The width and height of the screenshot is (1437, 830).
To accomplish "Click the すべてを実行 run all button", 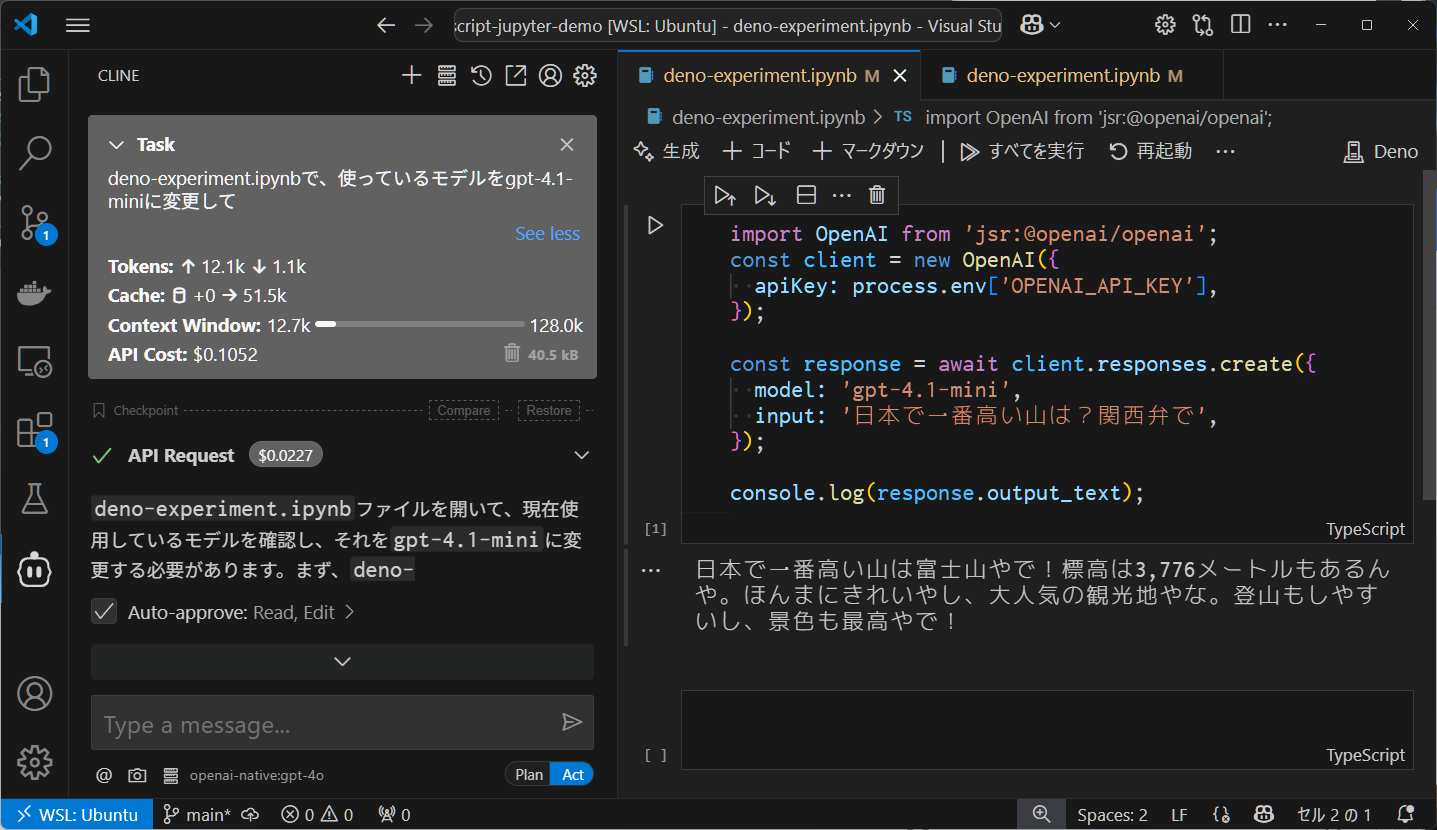I will 1022,151.
